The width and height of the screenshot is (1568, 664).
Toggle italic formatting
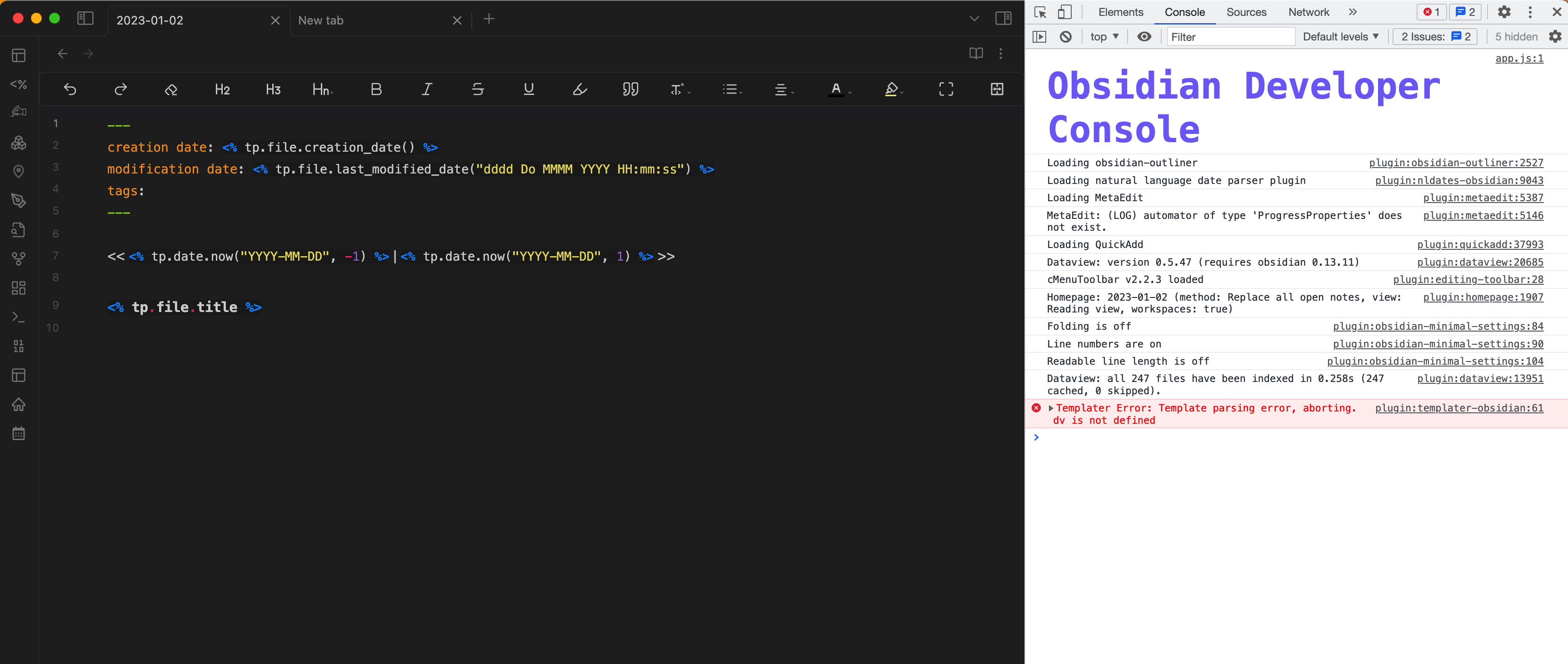[x=427, y=89]
